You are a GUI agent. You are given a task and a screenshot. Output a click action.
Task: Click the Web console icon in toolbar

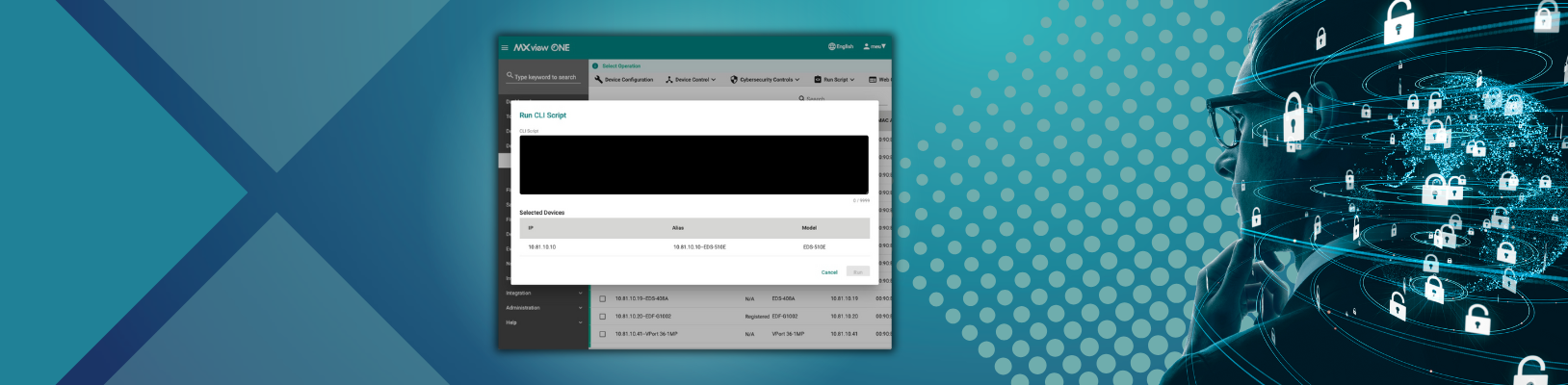coord(873,80)
